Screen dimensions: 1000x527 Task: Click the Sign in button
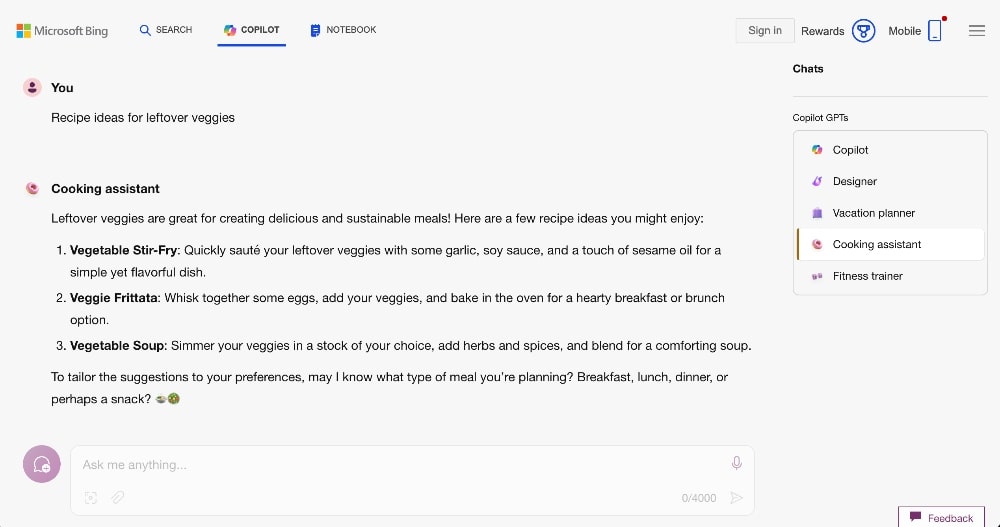(765, 30)
